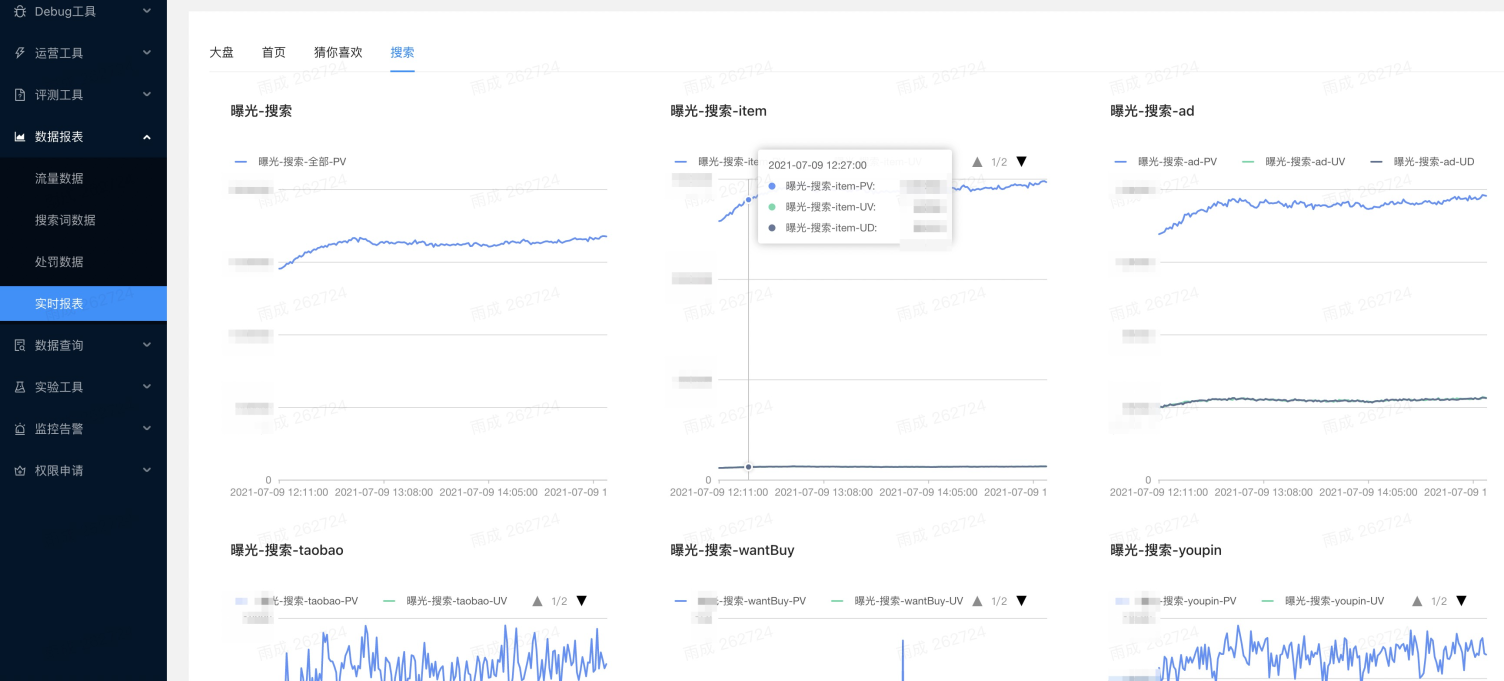Open the 流量数据 submenu item
This screenshot has width=1504, height=681.
(x=83, y=179)
